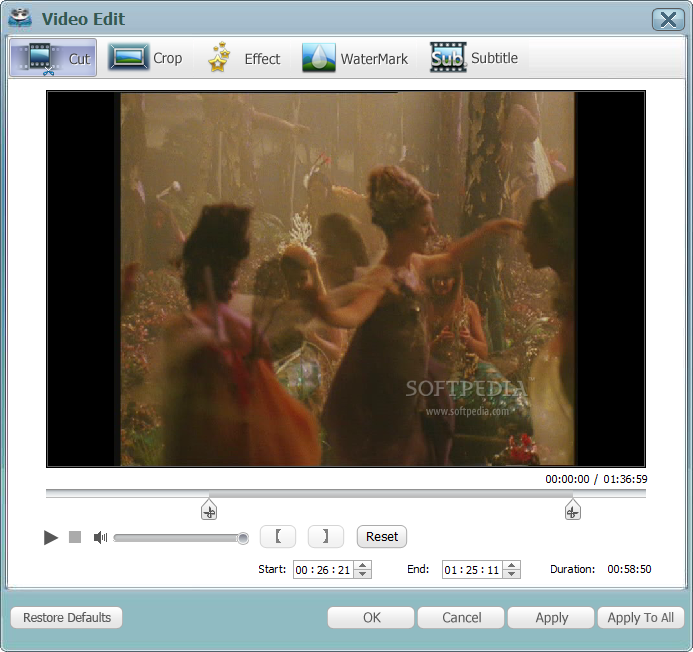
Task: Open the Effect tab
Action: point(244,58)
